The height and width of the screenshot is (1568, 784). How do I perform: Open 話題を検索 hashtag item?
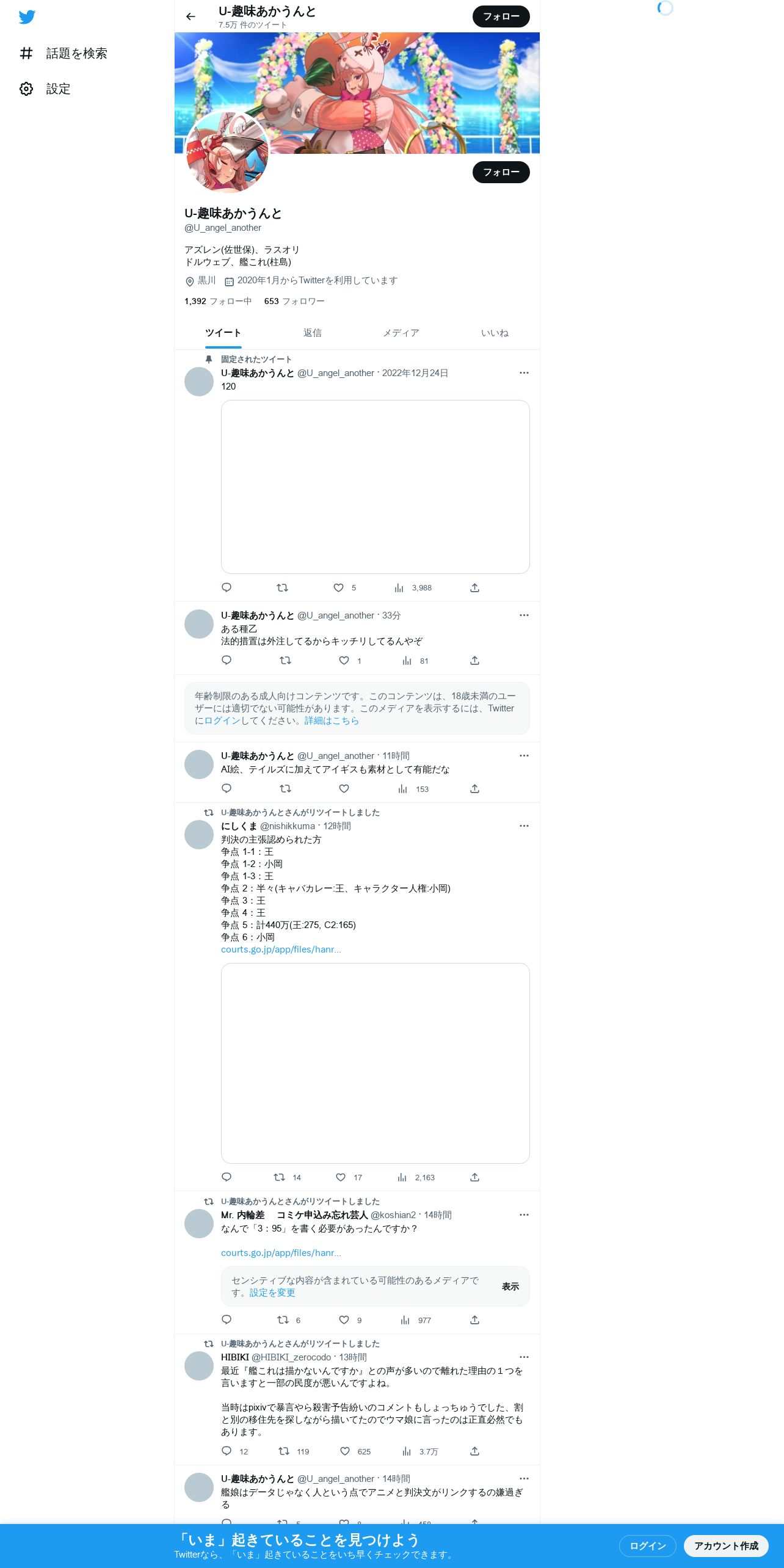pos(63,54)
